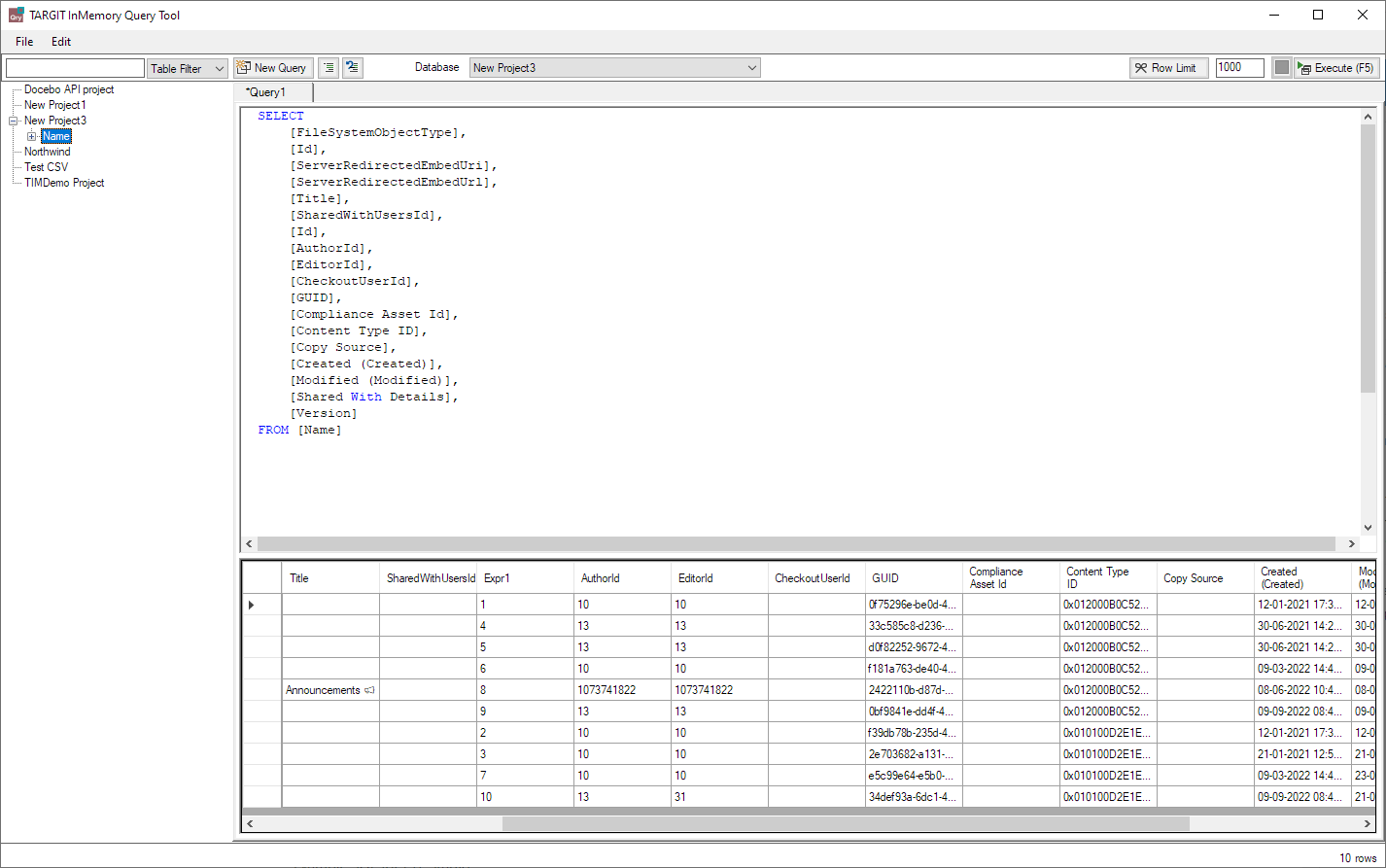Screen dimensions: 1386x868
Task: Click Created cell 08-06-2022 10:4...
Action: [x=1302, y=690]
